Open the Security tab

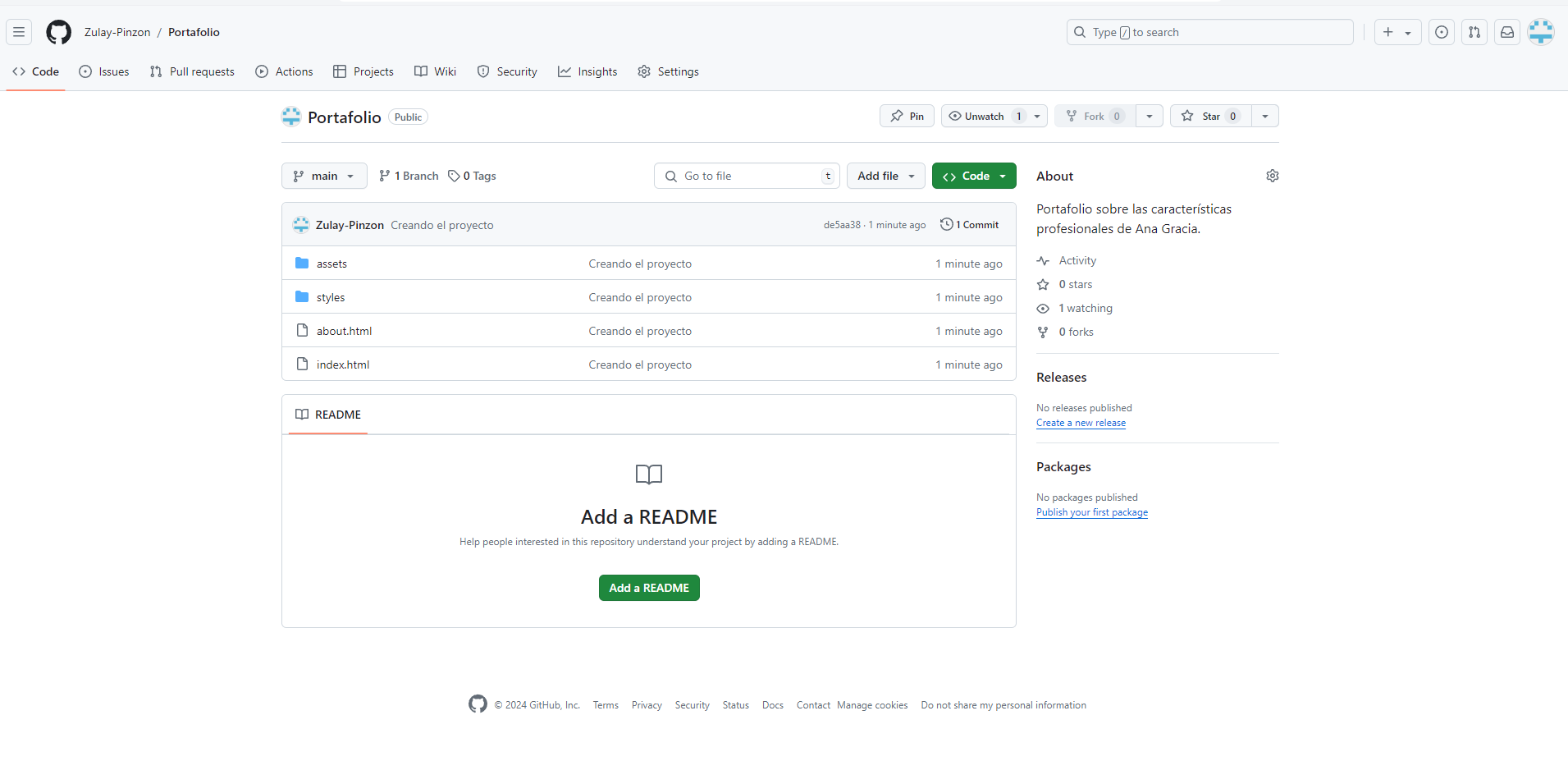507,71
